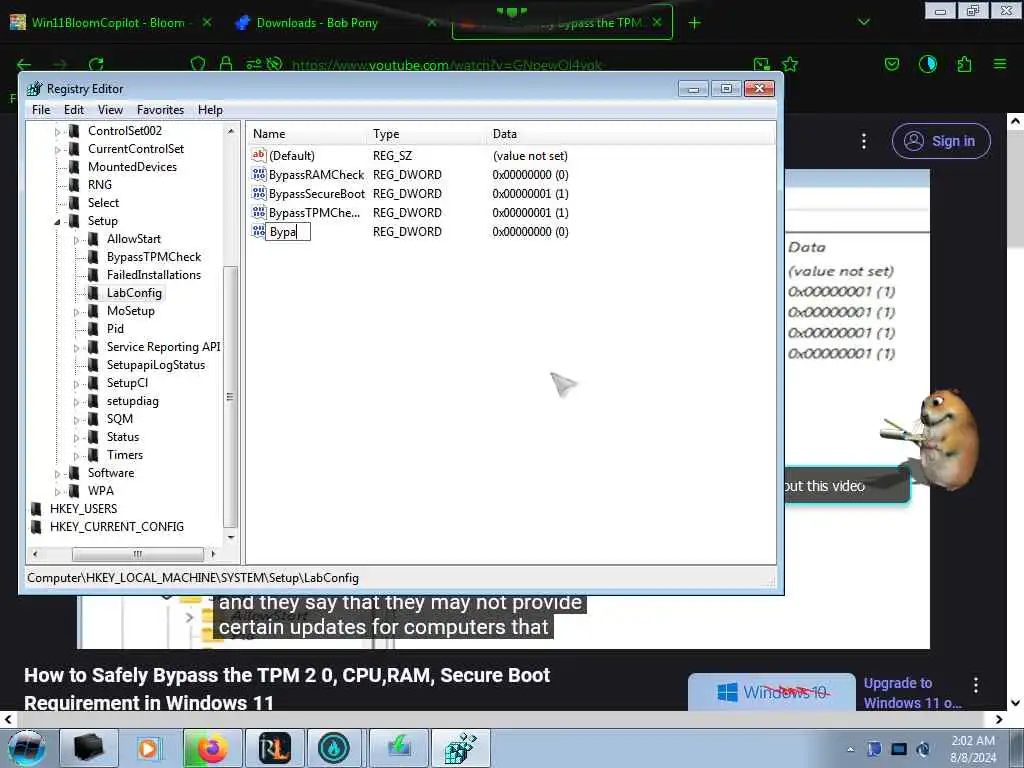1024x768 pixels.
Task: Open a new browser tab
Action: click(x=694, y=23)
